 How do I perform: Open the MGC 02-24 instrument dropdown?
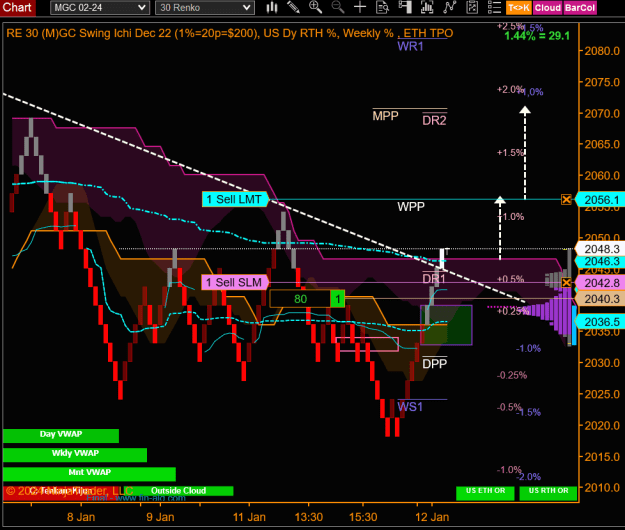[x=100, y=8]
